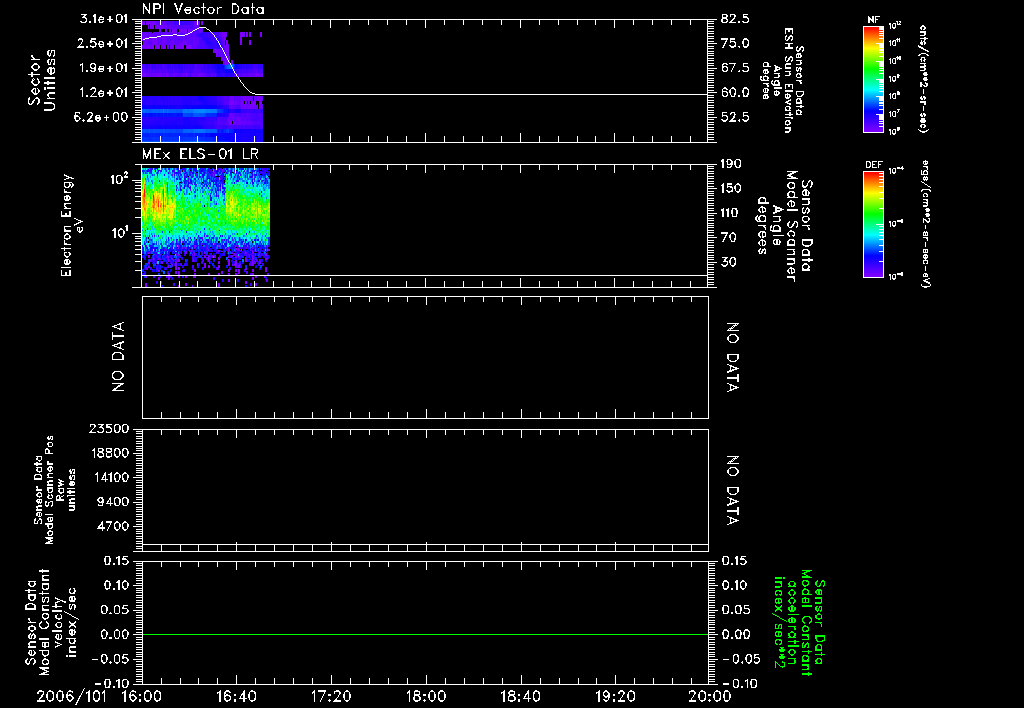Screen dimensions: 1024x708
Task: Click the "Model Scanner Pos Raw" axis label
Action: (55, 490)
